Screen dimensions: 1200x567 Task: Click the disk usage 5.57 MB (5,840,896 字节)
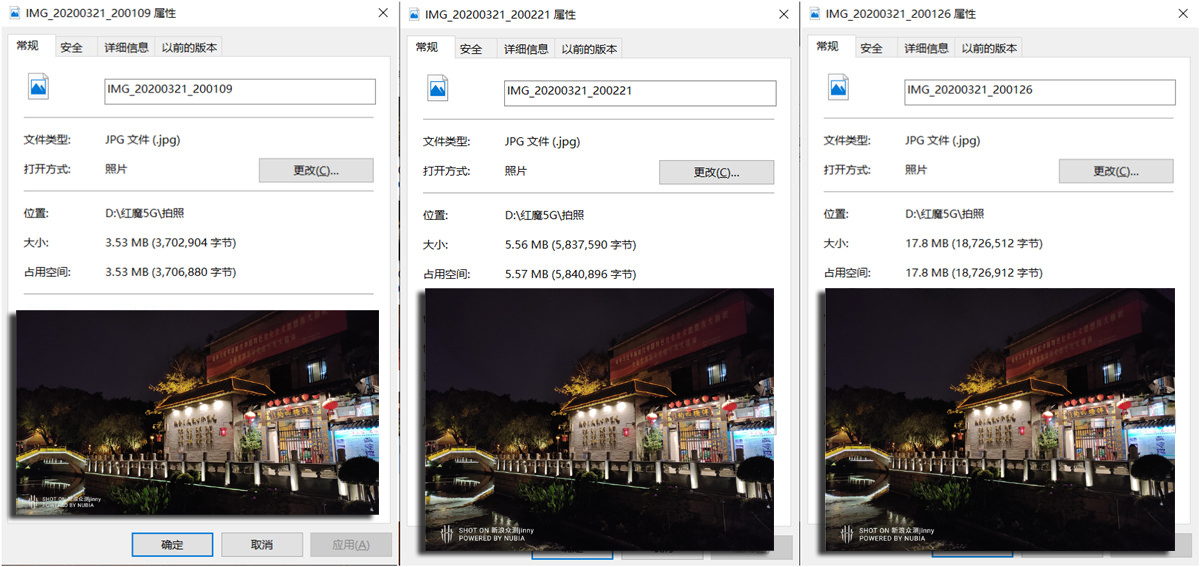[571, 274]
